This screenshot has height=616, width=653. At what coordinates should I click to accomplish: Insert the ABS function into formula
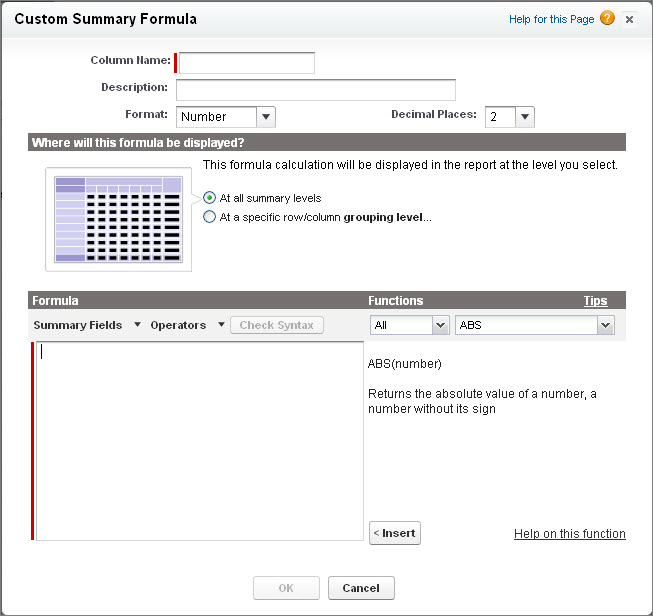(x=395, y=533)
